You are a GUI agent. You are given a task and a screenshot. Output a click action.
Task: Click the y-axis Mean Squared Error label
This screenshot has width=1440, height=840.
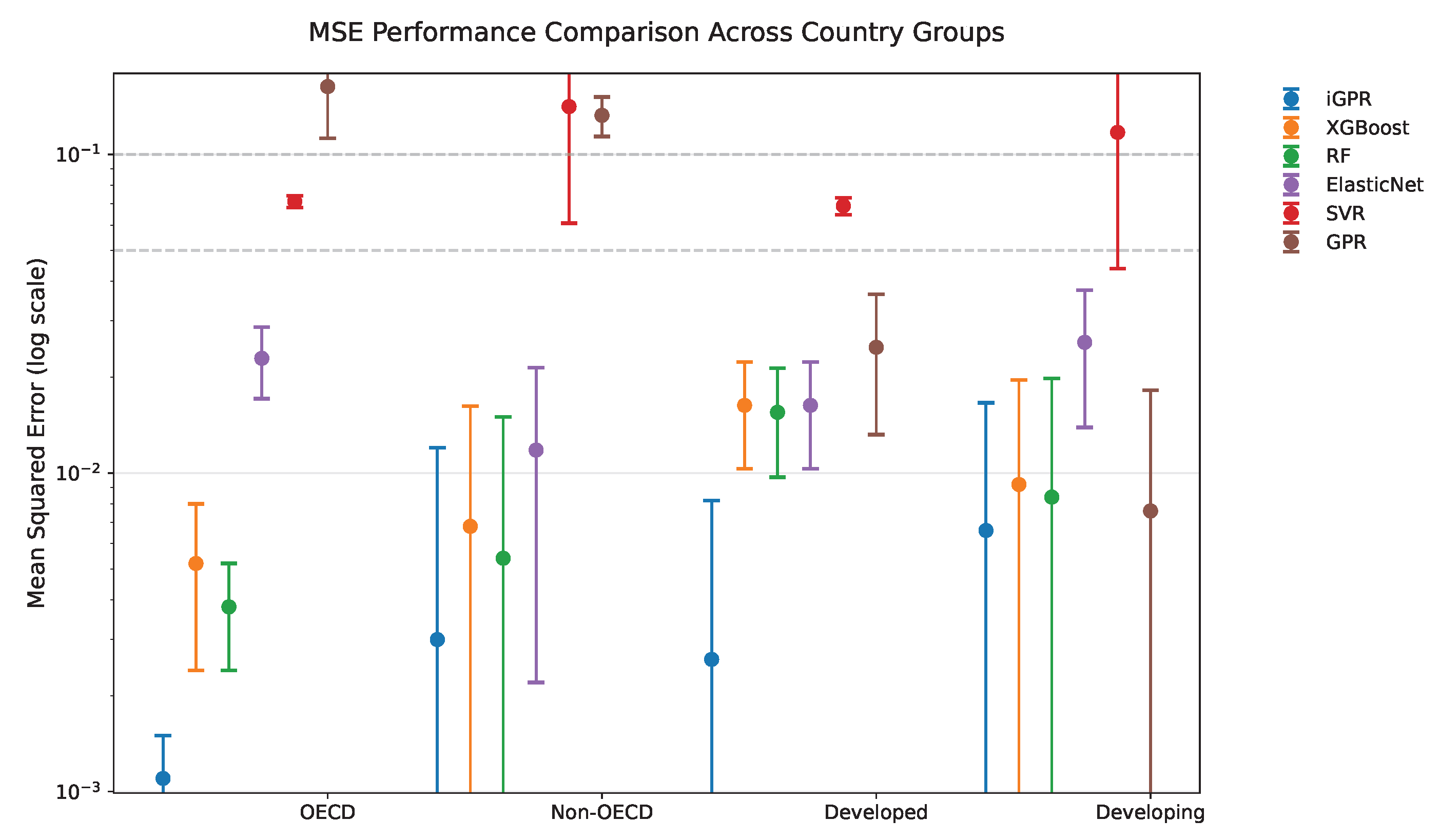pos(36,433)
